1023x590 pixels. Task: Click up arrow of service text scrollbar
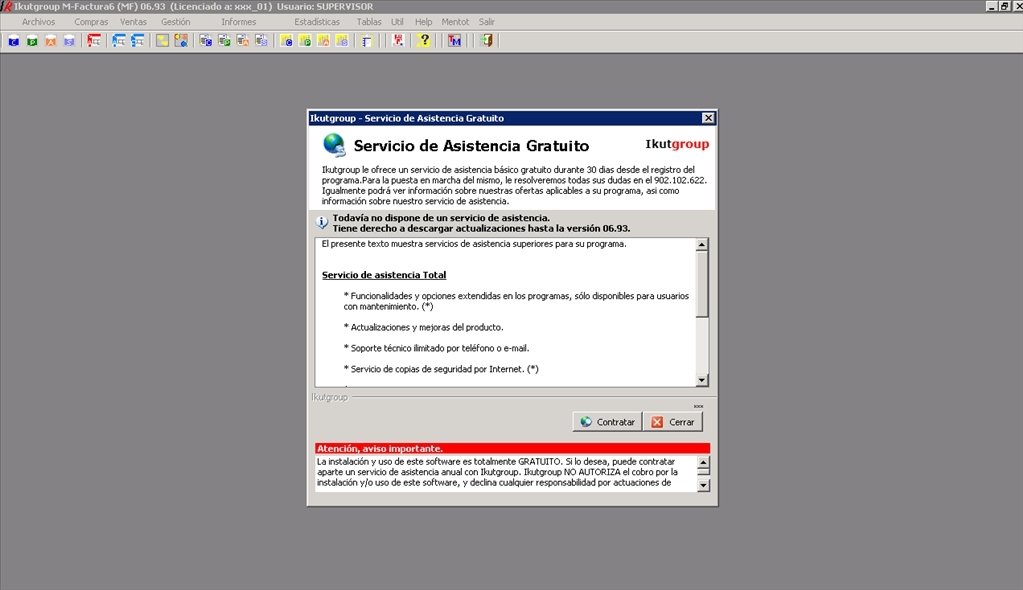point(702,245)
